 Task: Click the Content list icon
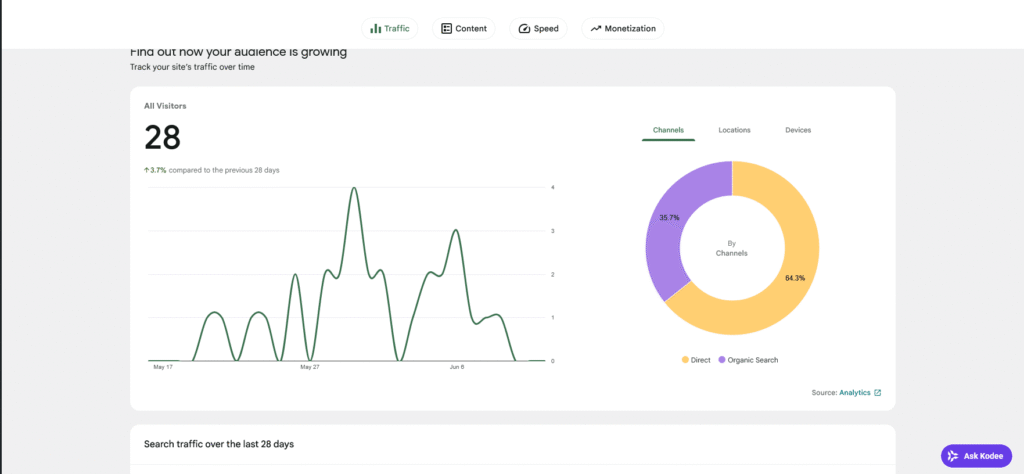click(447, 29)
